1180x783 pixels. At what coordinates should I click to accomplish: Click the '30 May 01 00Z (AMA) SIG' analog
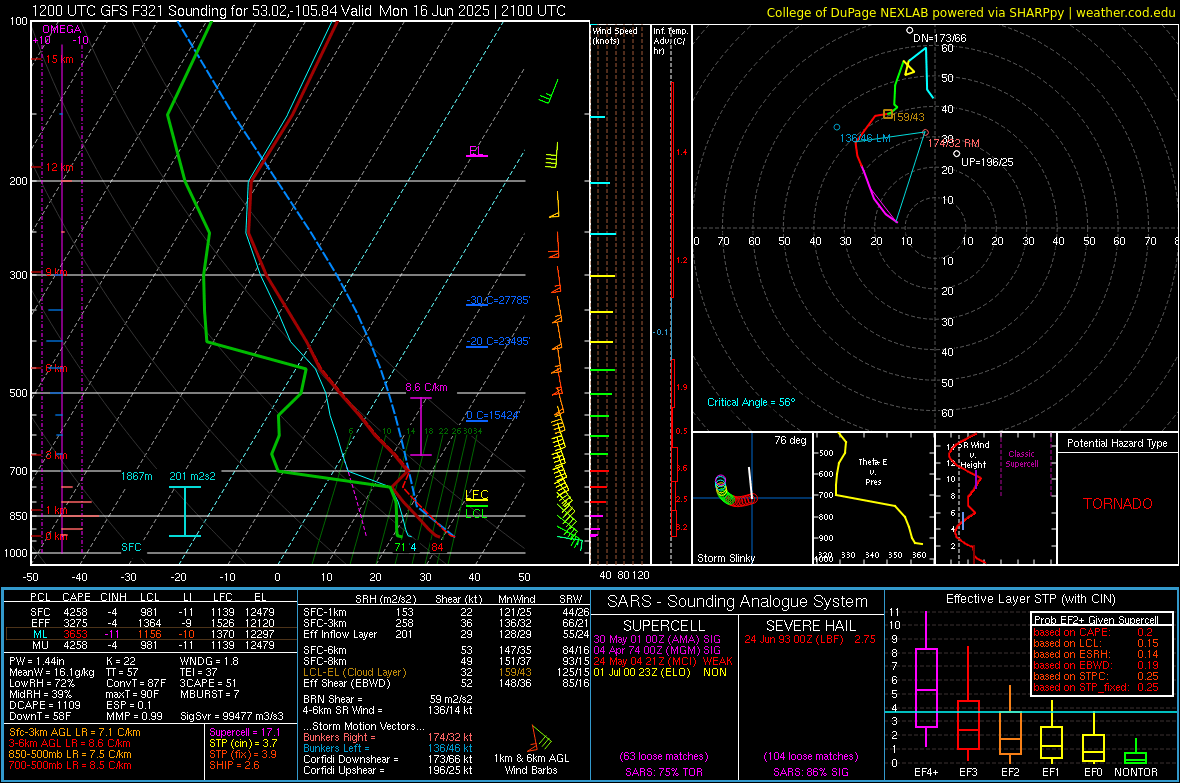click(656, 639)
